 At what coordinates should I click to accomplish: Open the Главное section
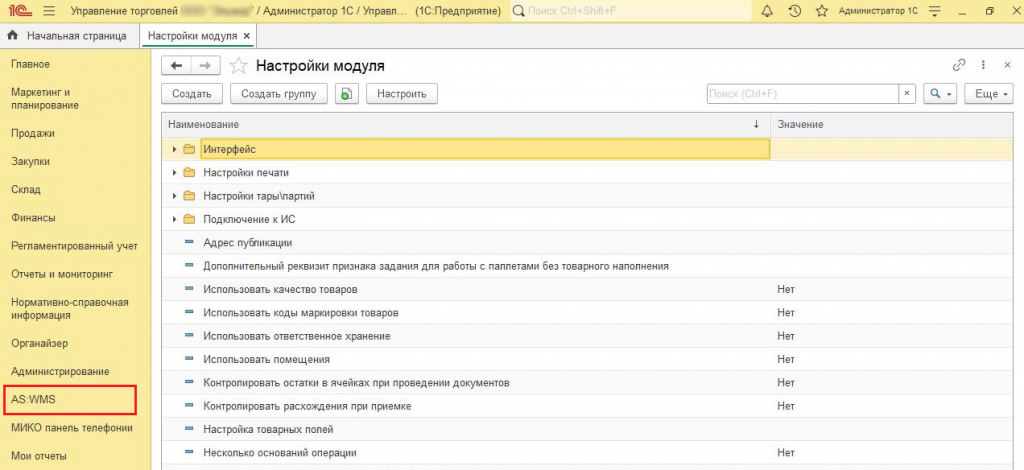tap(31, 64)
